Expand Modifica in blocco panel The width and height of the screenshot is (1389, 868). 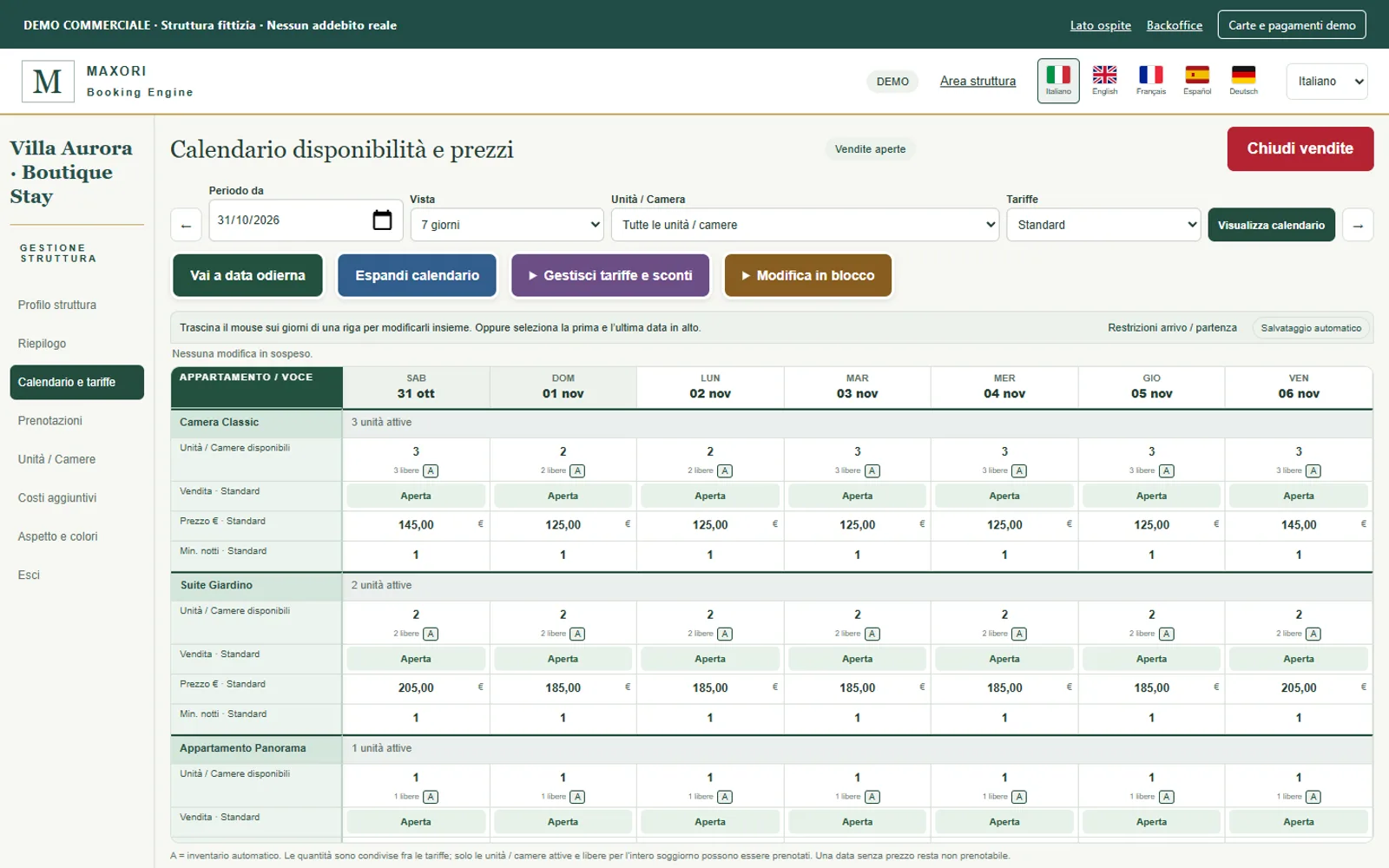tap(808, 275)
